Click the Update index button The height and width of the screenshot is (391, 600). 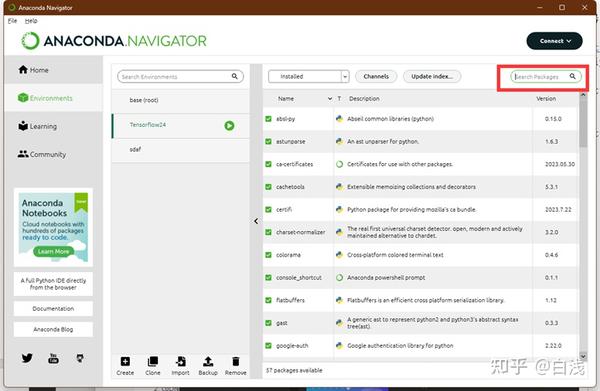click(x=432, y=77)
